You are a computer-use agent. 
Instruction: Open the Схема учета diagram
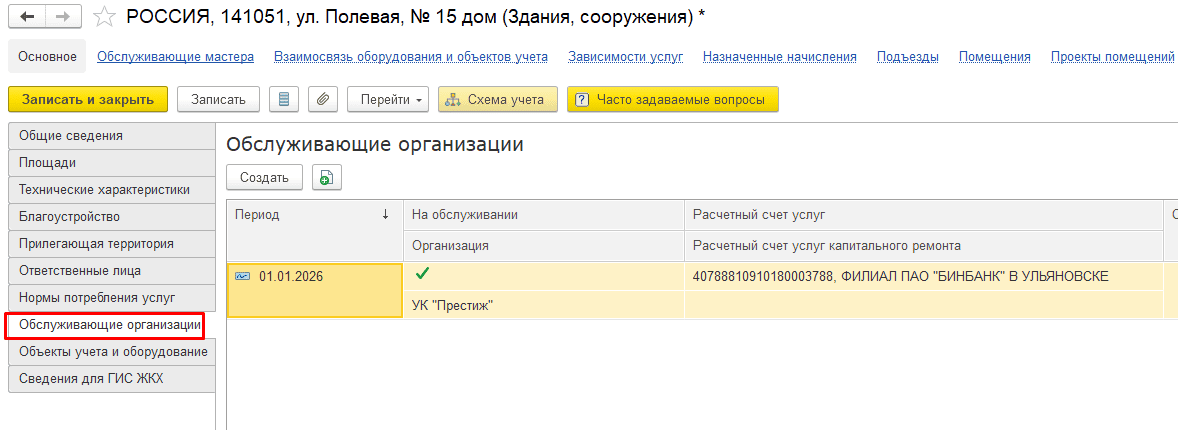tap(494, 99)
